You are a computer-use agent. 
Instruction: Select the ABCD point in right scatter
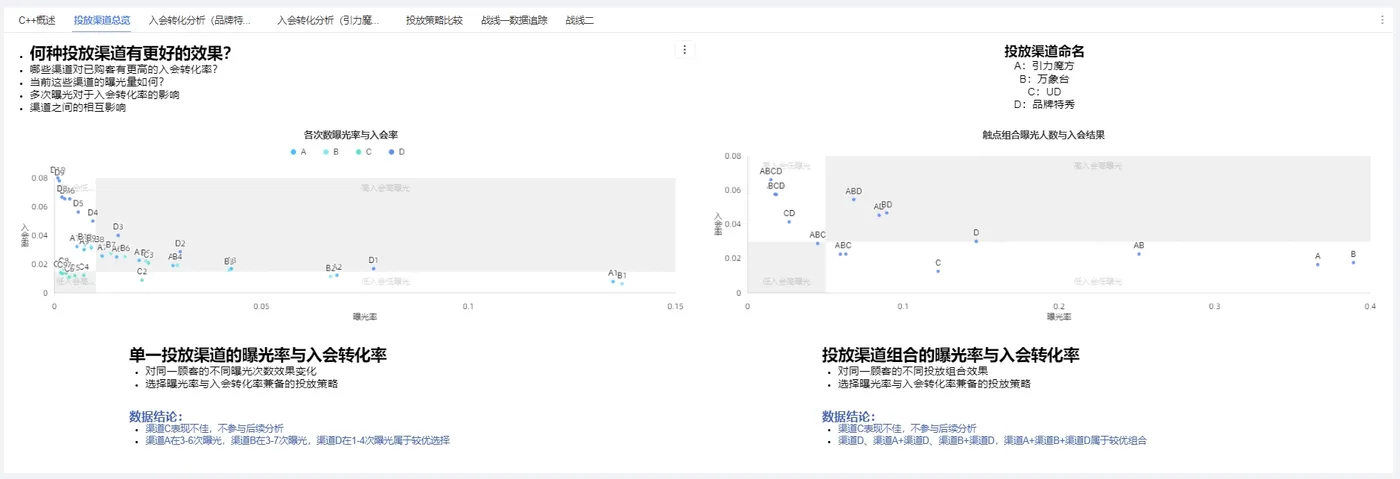pyautogui.click(x=771, y=180)
